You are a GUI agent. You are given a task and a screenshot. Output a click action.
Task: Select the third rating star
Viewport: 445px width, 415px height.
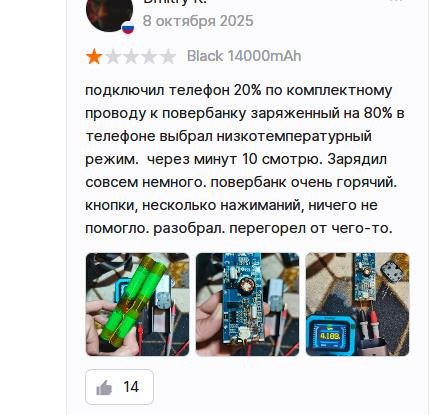point(131,56)
